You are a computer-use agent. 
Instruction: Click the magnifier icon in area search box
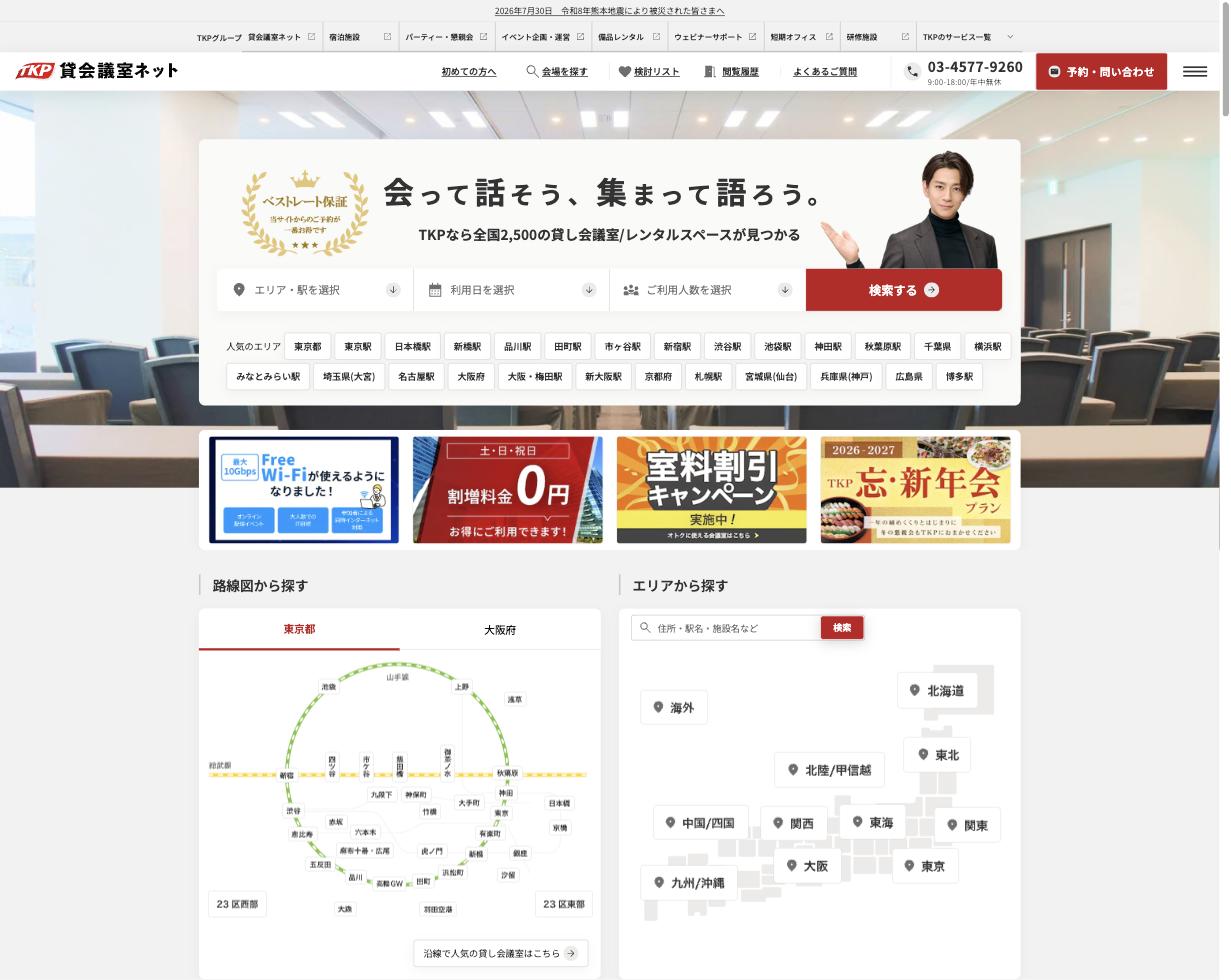click(x=645, y=628)
